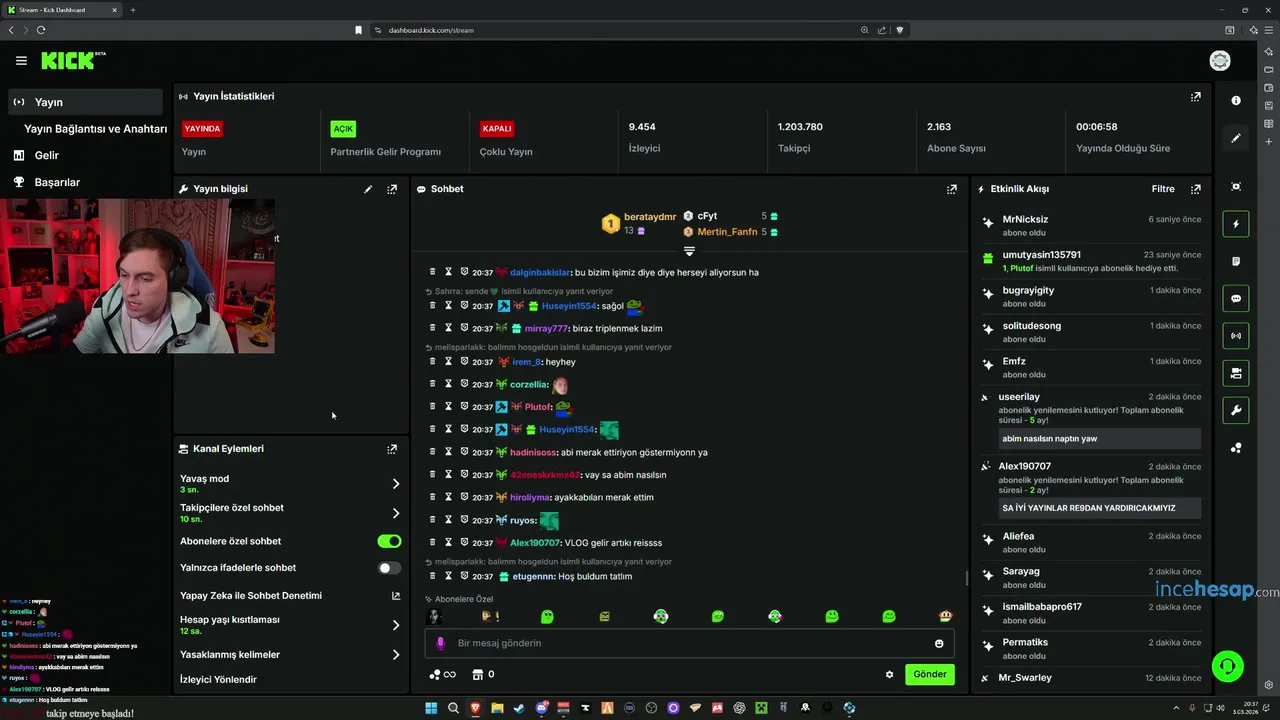Image resolution: width=1280 pixels, height=720 pixels.
Task: Click the webcam preview thumbnail
Action: (x=137, y=276)
